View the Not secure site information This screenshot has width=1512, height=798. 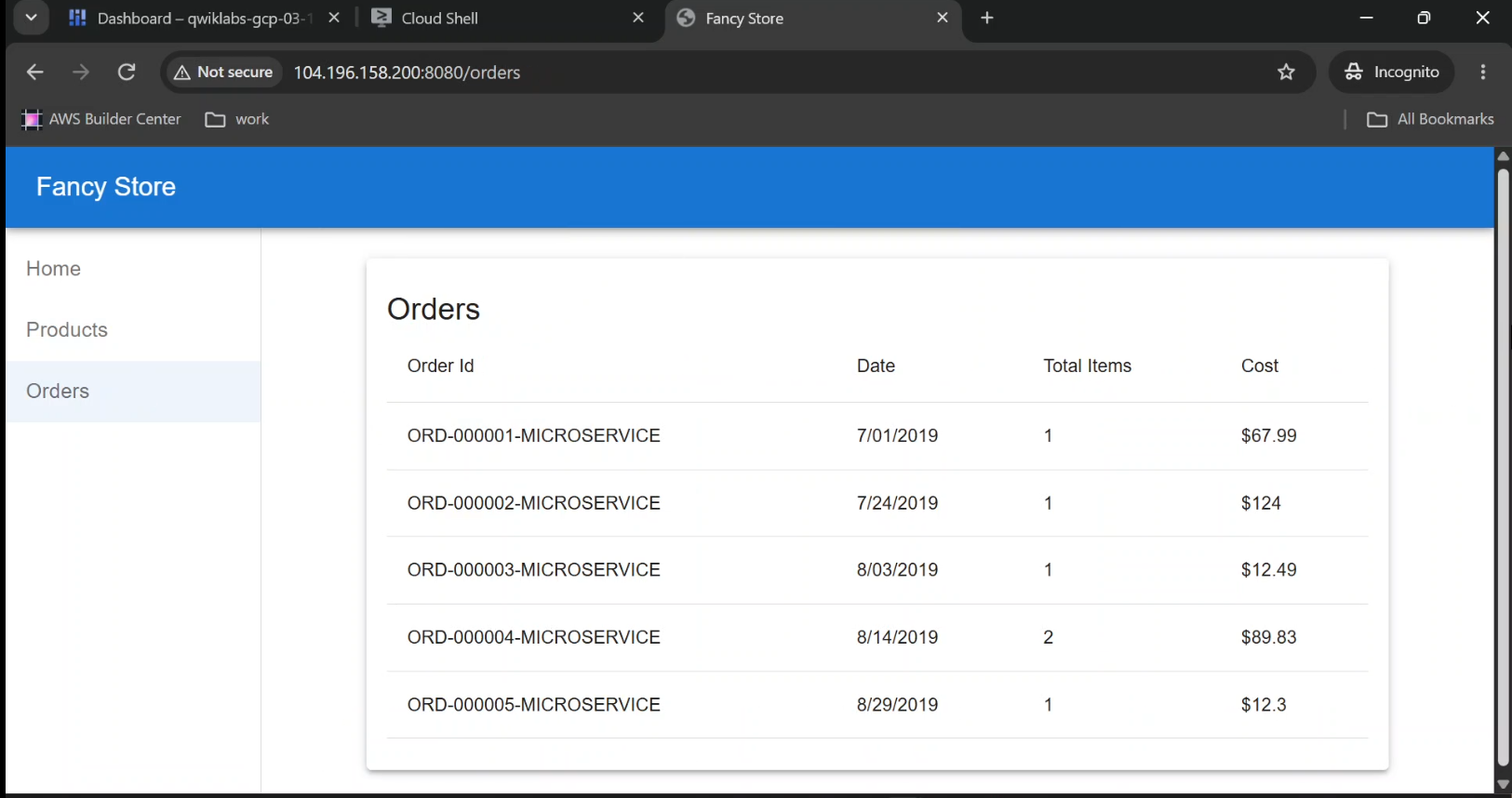(x=223, y=72)
